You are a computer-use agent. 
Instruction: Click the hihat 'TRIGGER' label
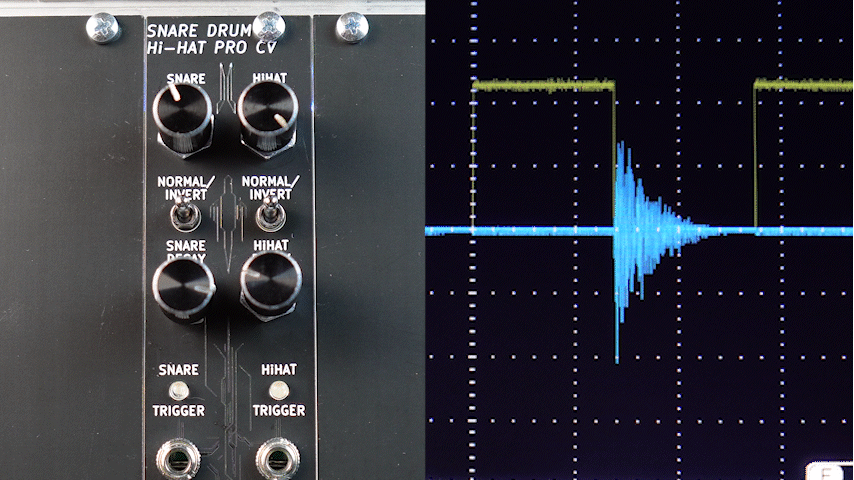pos(279,411)
